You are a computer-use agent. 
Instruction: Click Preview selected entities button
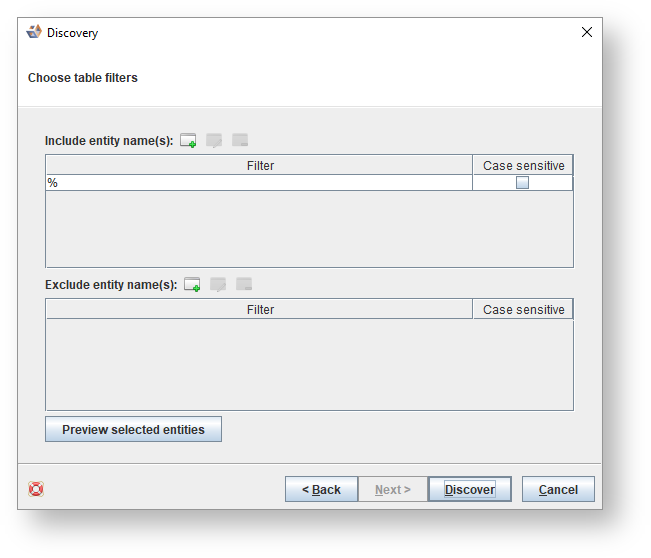click(x=133, y=429)
